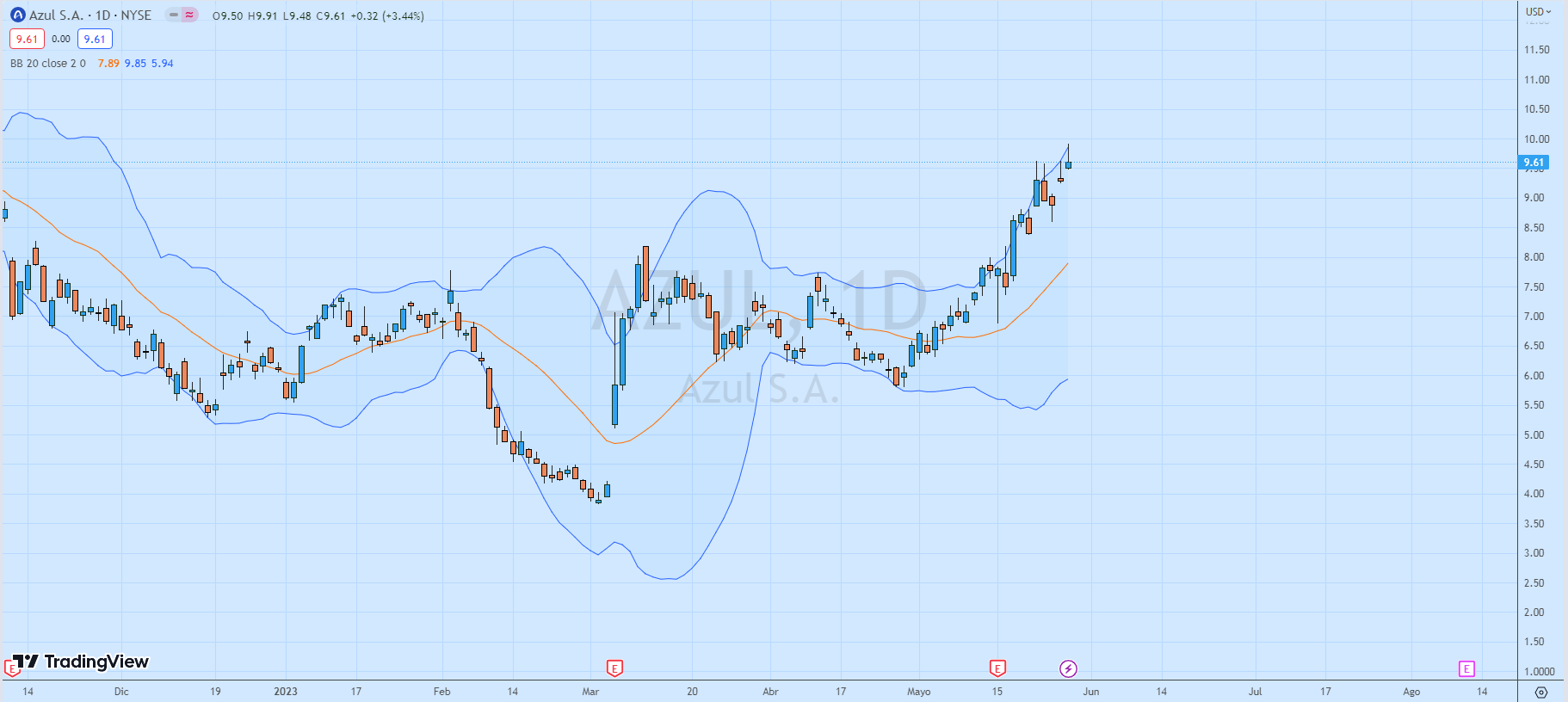Viewport: 1568px width, 702px height.
Task: Click the +0.32 (+3.44%) change text
Action: (387, 15)
